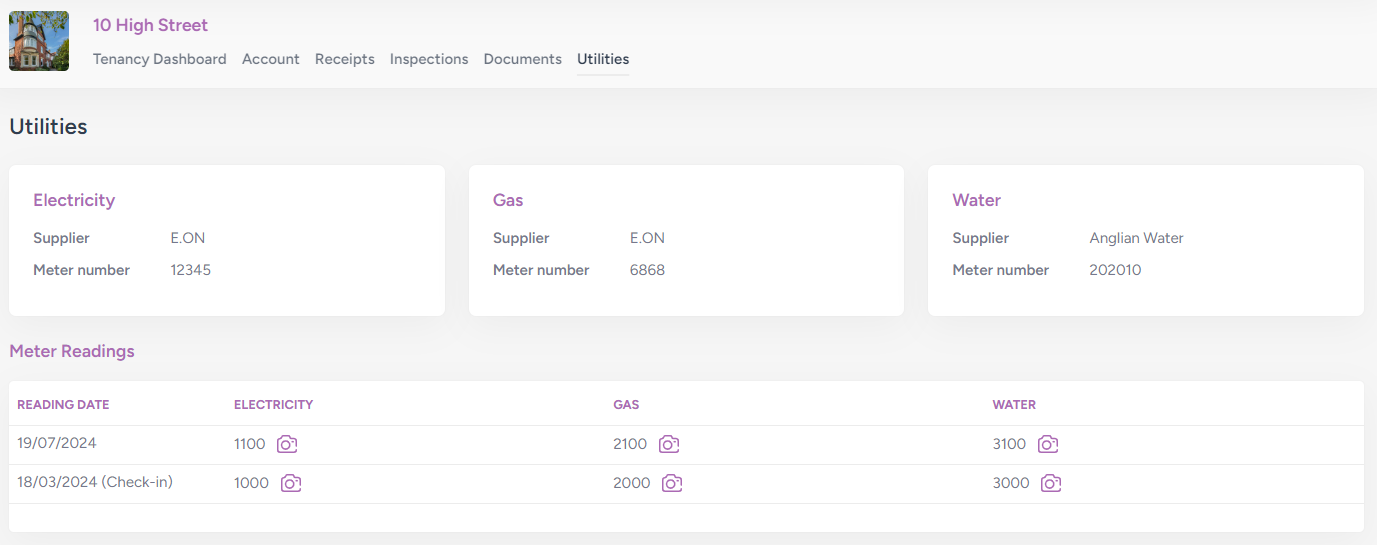
Task: Open the Account tab
Action: click(270, 59)
